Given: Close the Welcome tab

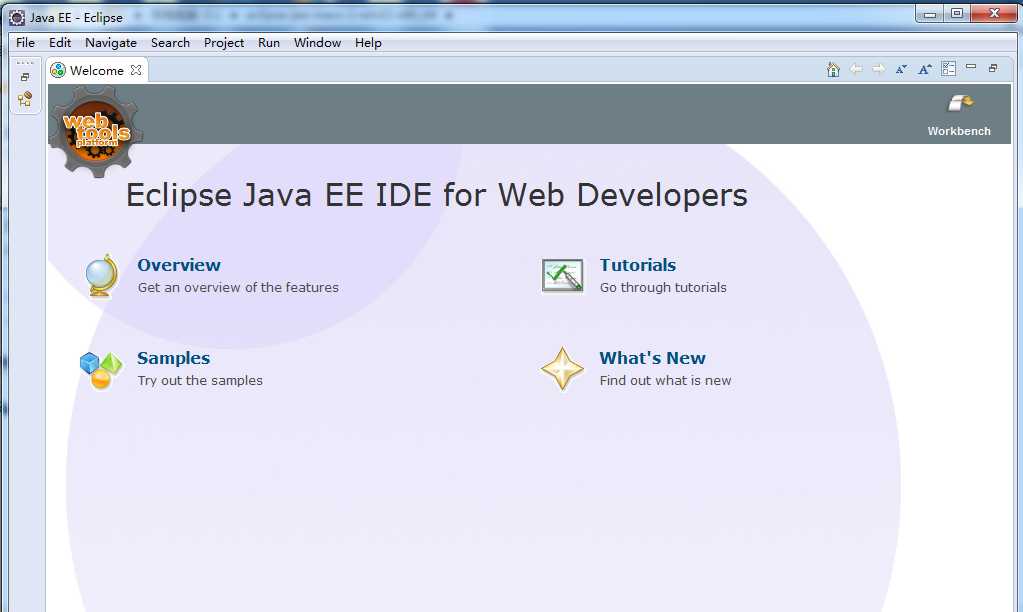Looking at the screenshot, I should (x=136, y=70).
